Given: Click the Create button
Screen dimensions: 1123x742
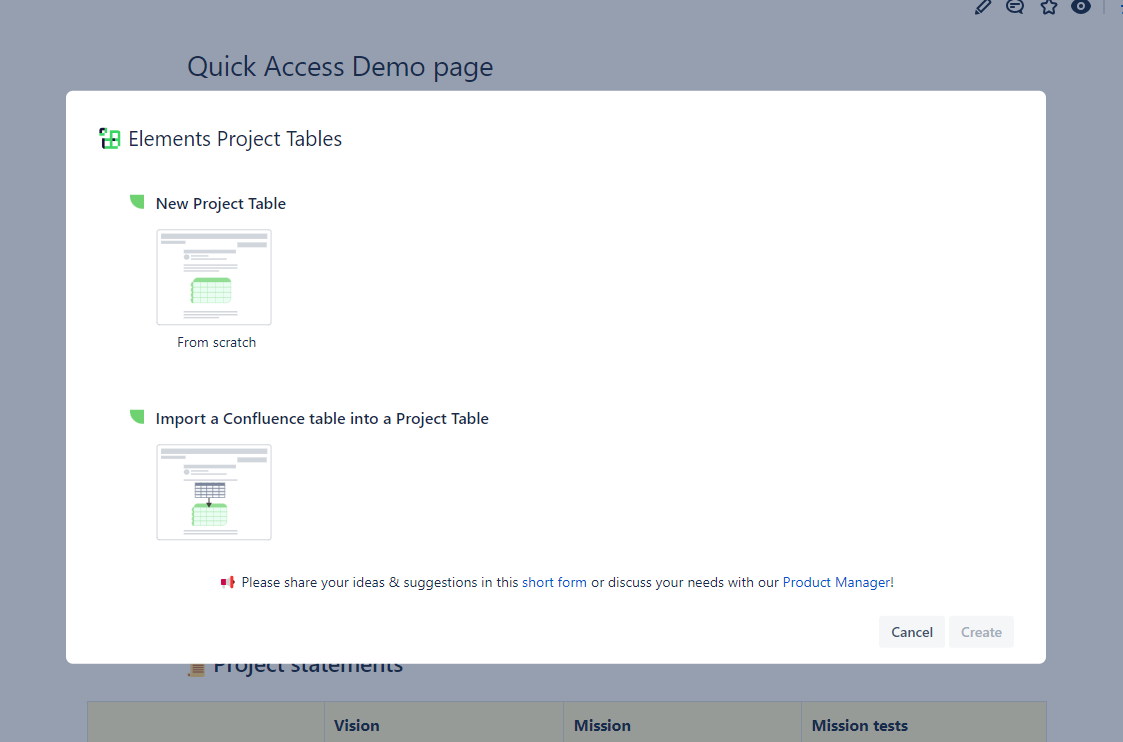Looking at the screenshot, I should 981,632.
